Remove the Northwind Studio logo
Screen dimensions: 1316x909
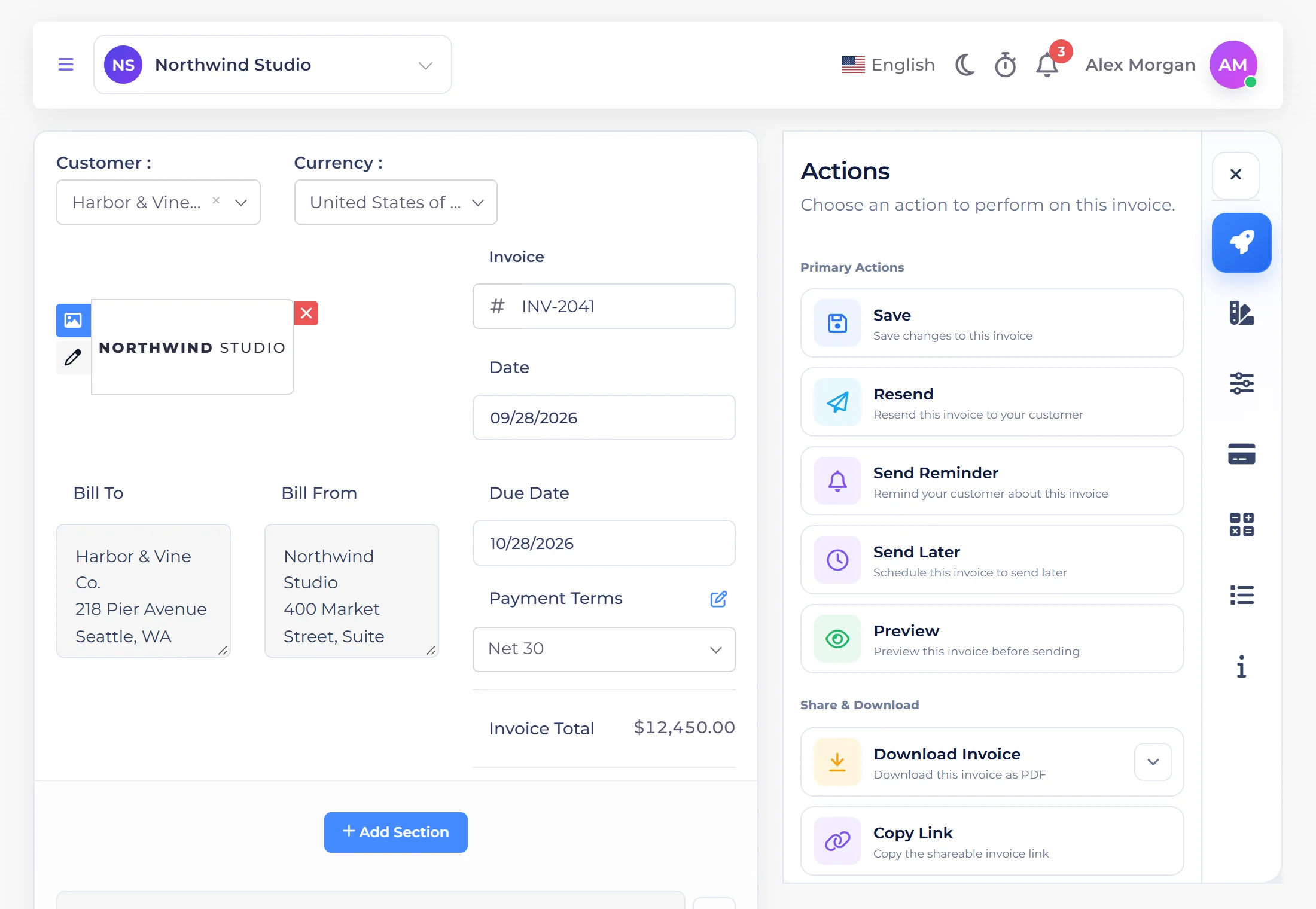coord(306,313)
